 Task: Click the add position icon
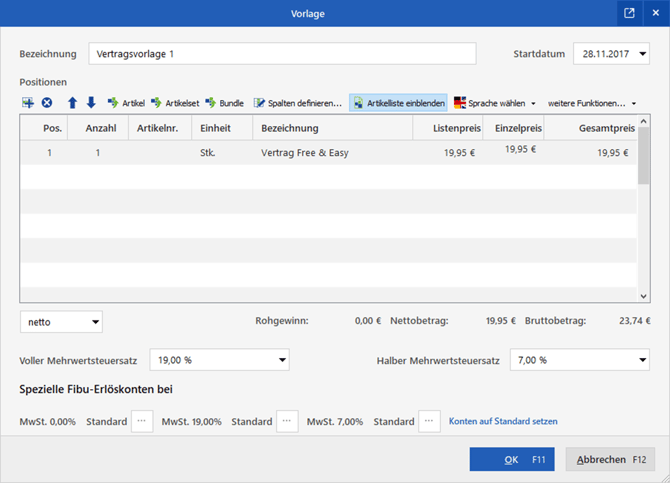tap(27, 103)
